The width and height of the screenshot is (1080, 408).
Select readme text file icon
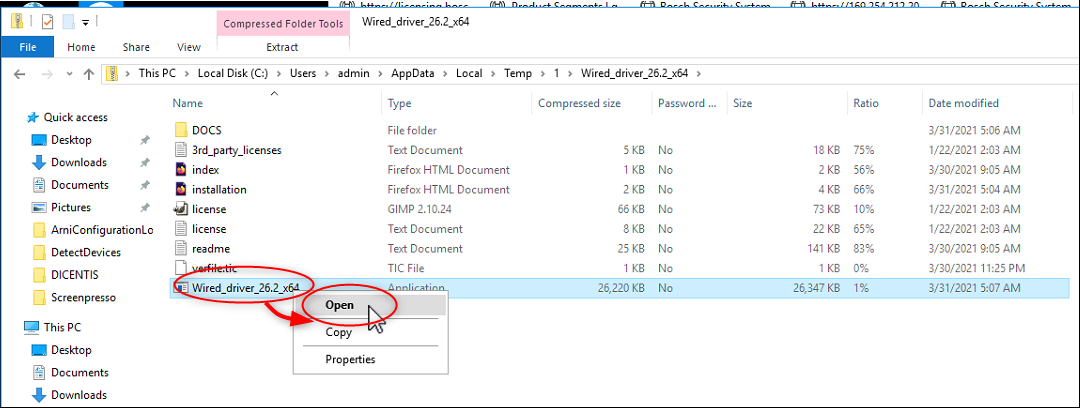181,248
